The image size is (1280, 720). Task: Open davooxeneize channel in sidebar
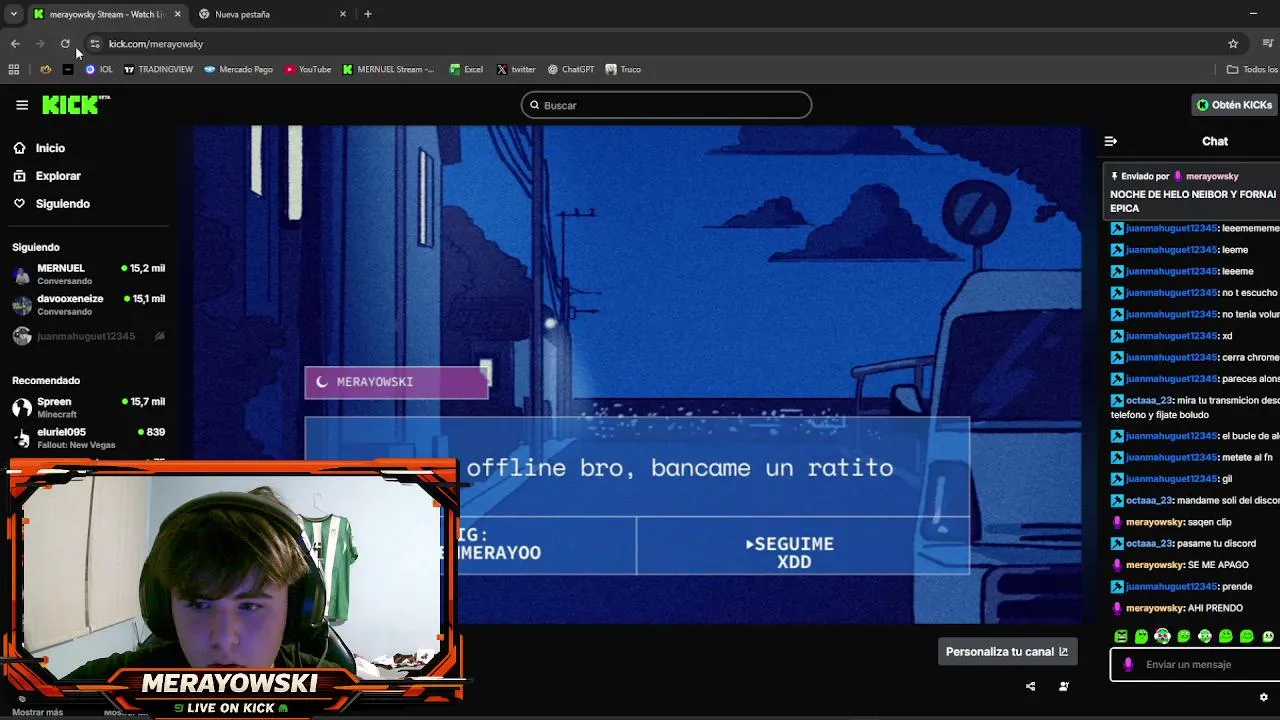(88, 305)
